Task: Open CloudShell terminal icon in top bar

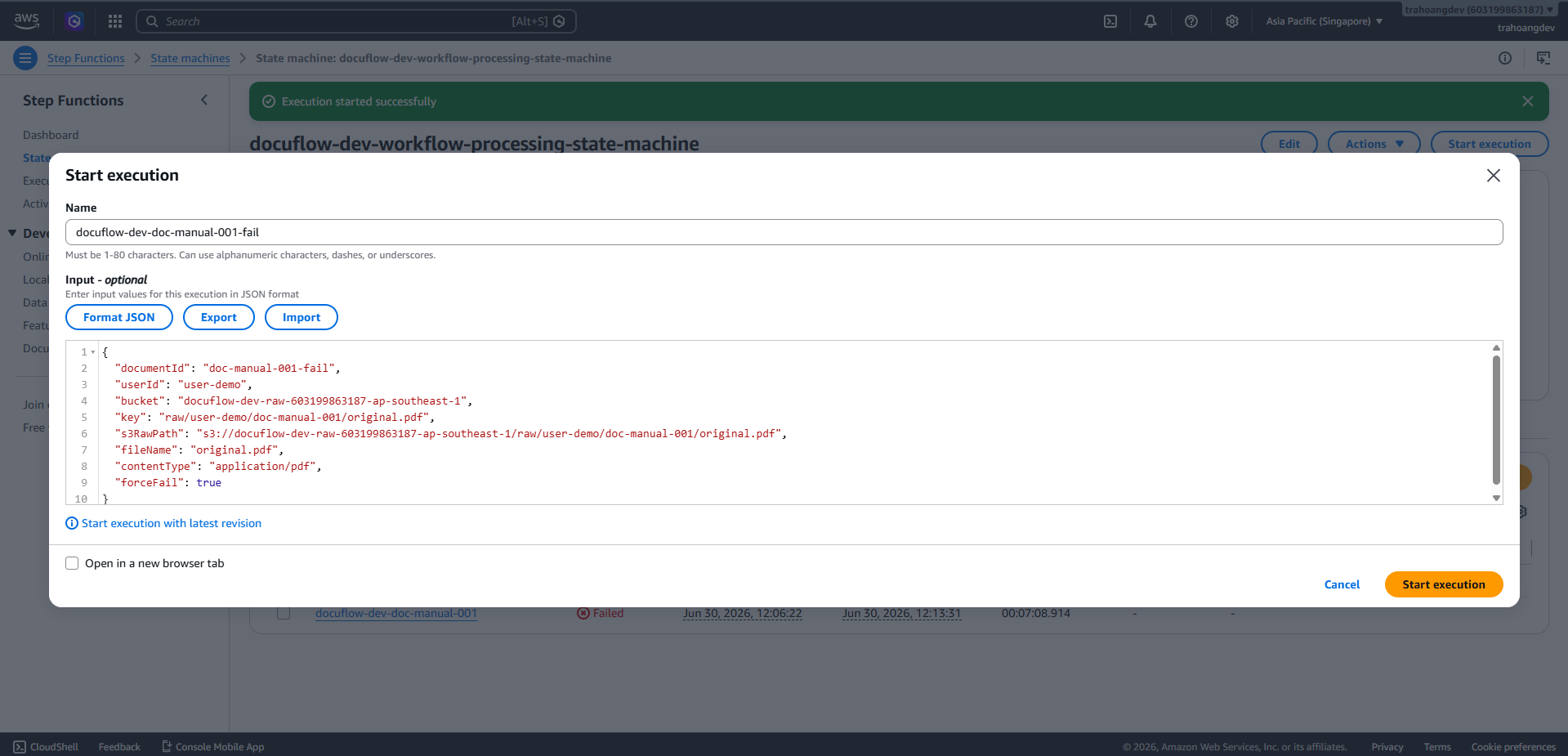Action: pyautogui.click(x=1110, y=21)
